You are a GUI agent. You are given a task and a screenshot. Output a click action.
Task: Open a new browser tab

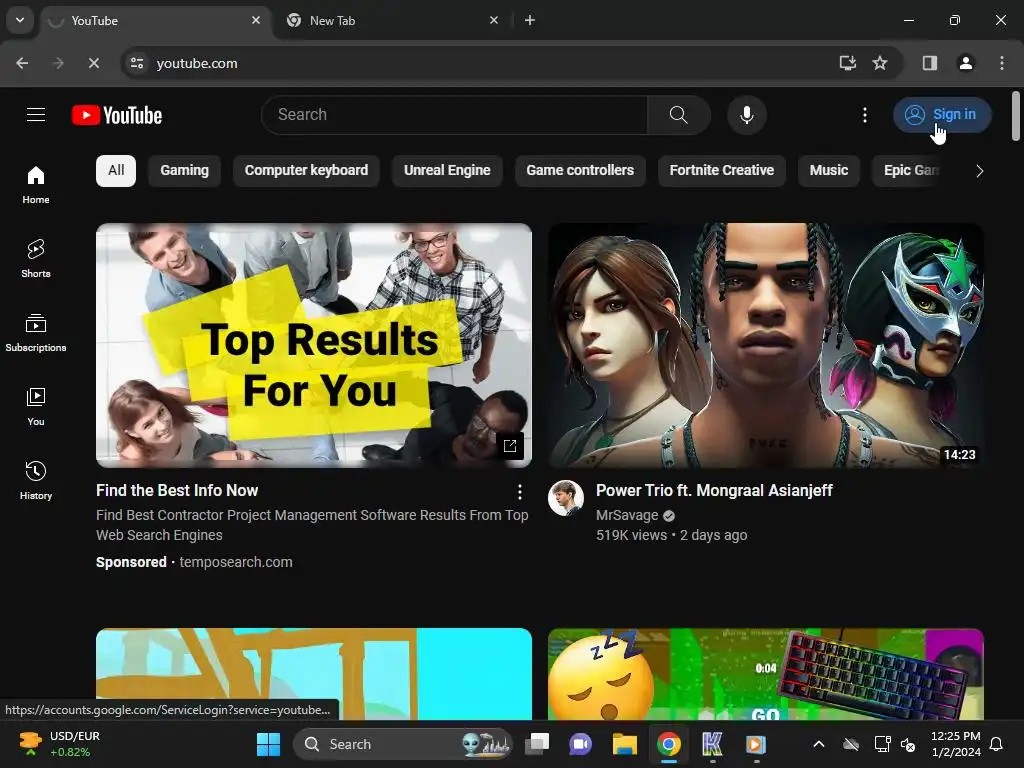530,20
